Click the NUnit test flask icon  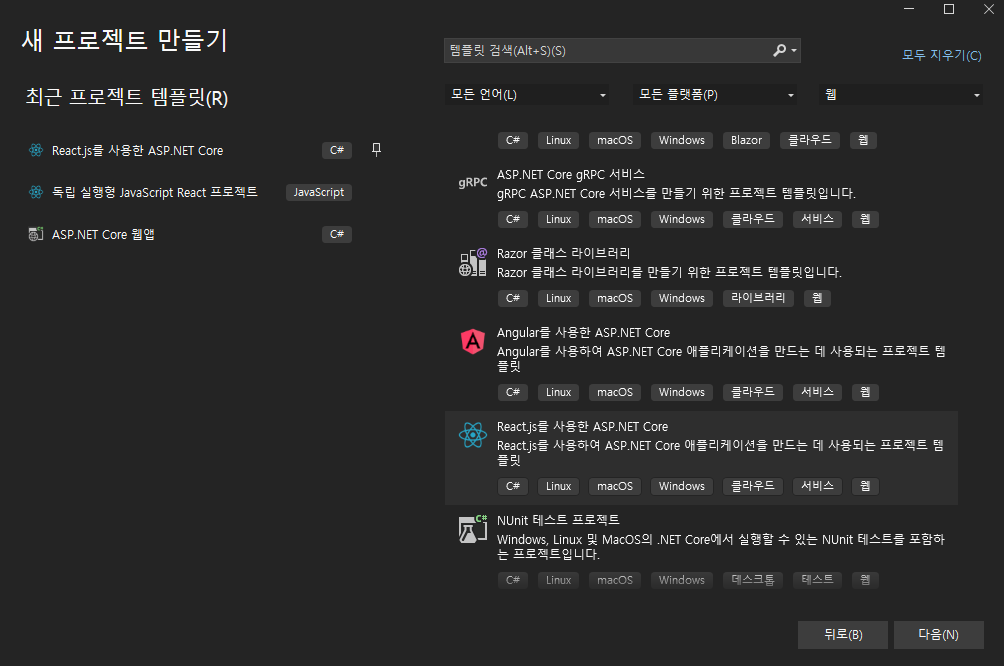473,529
